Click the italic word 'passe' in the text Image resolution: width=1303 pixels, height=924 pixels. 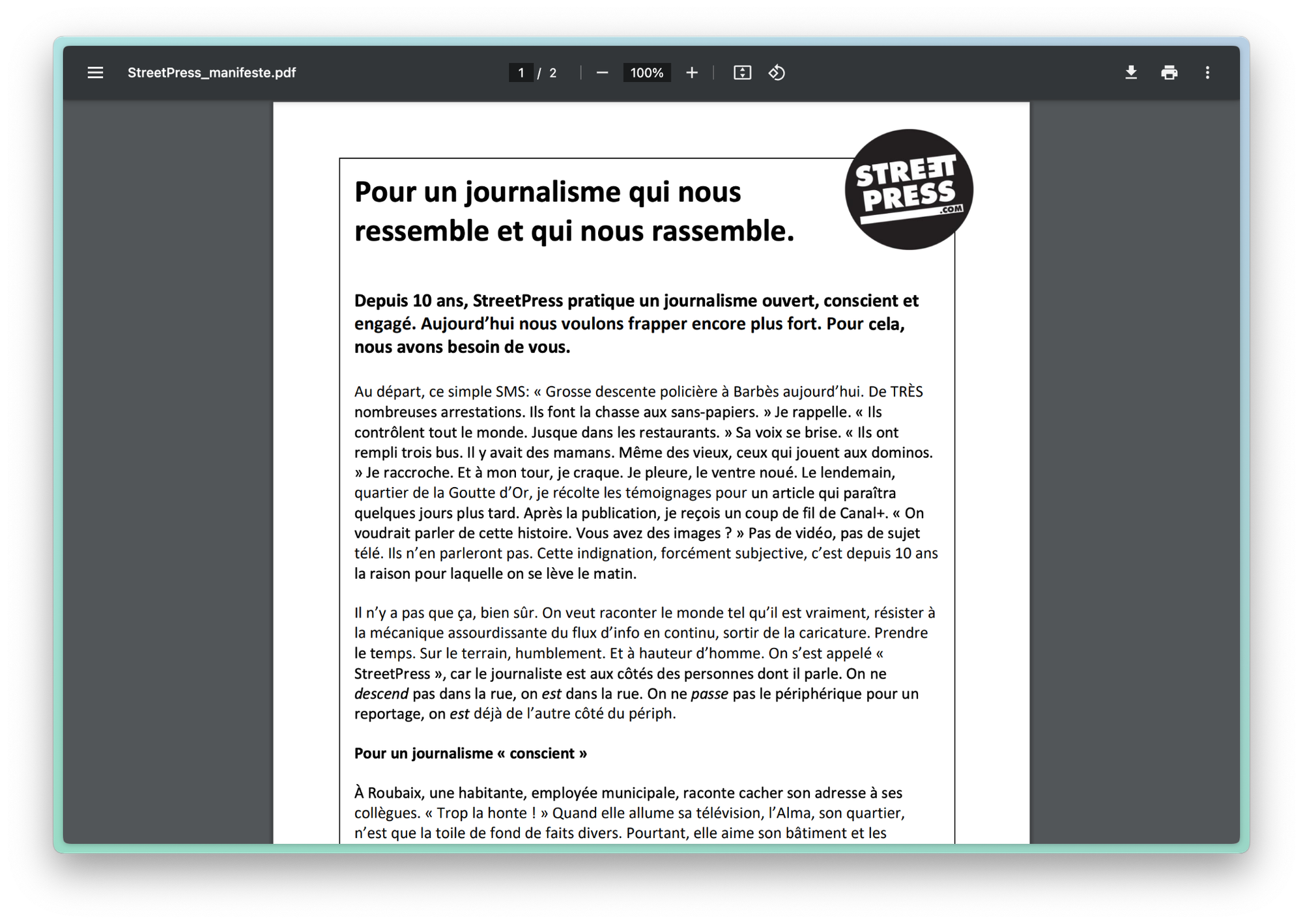click(x=709, y=694)
